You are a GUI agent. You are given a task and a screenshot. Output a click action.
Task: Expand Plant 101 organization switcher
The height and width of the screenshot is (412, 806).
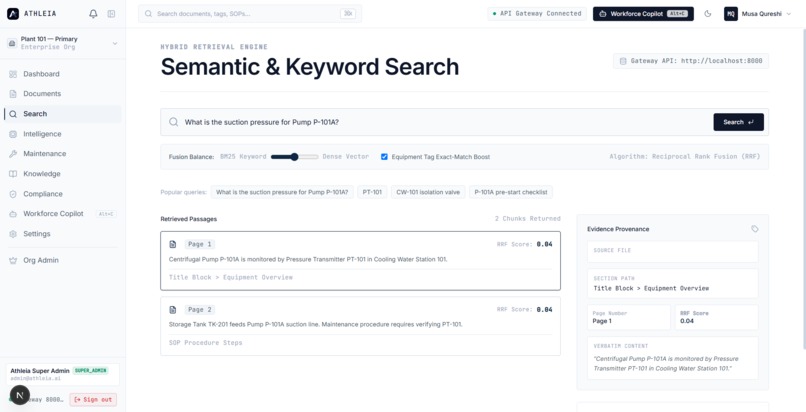pyautogui.click(x=63, y=43)
